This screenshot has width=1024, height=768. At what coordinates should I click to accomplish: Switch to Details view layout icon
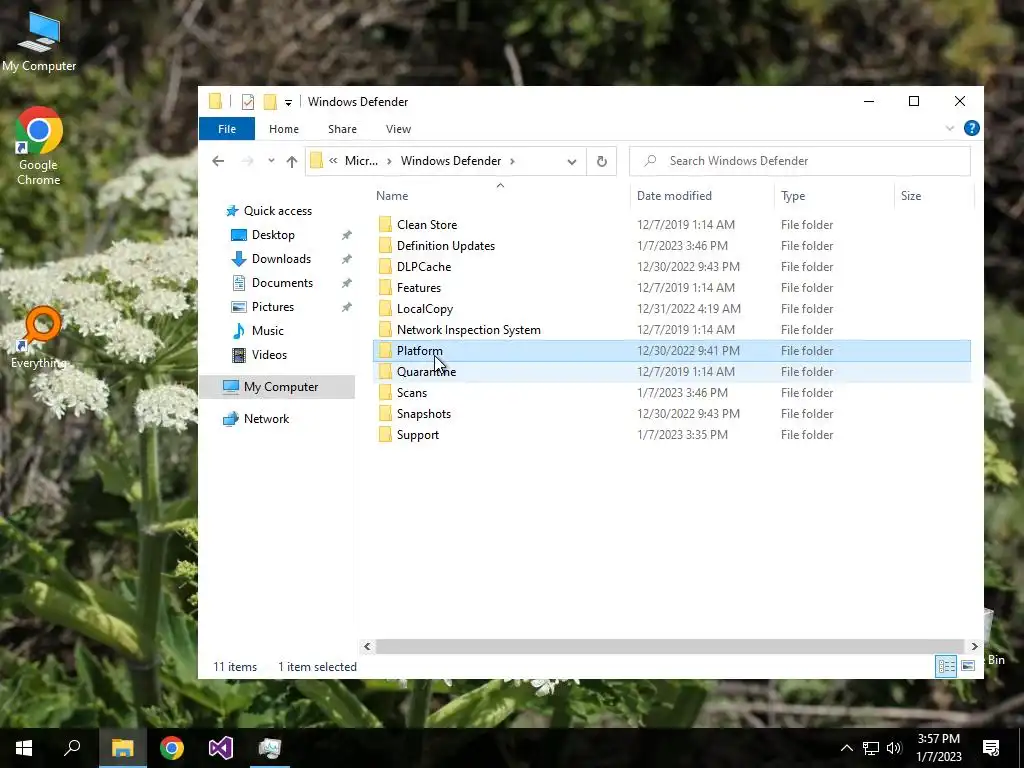[x=946, y=666]
